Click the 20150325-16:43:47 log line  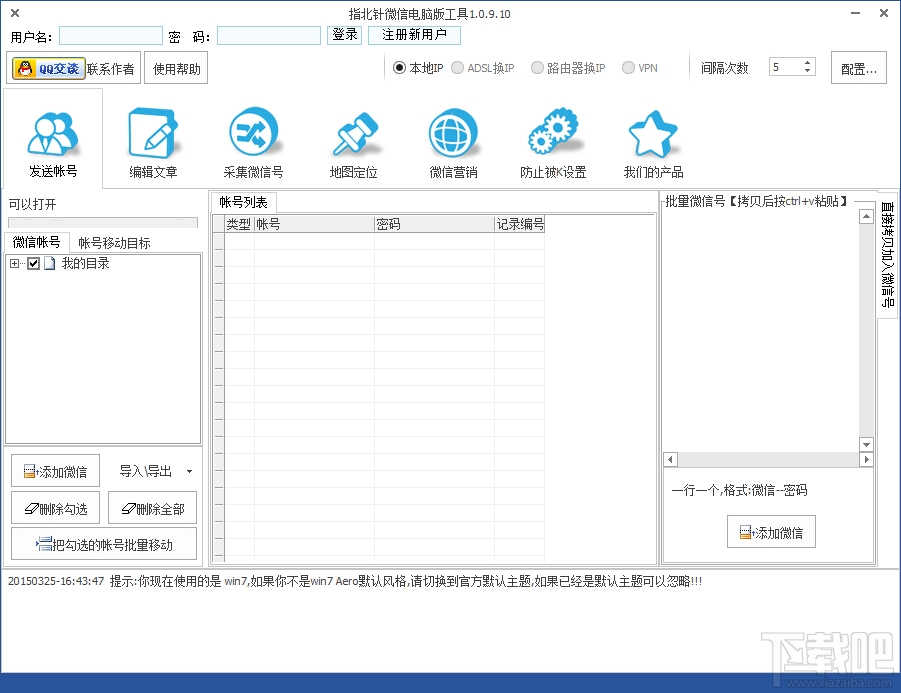coord(355,581)
